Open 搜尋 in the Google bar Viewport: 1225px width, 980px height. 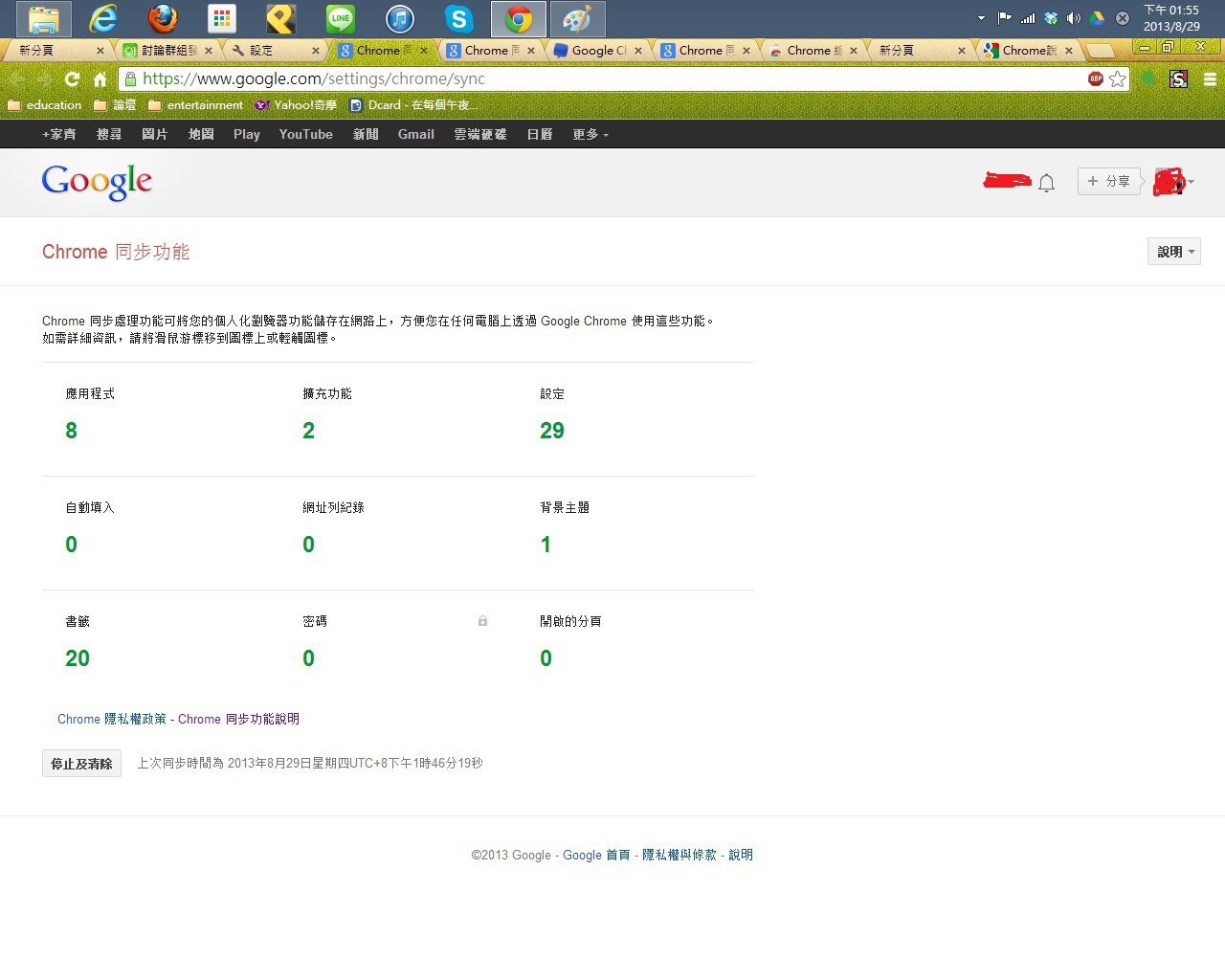click(109, 135)
